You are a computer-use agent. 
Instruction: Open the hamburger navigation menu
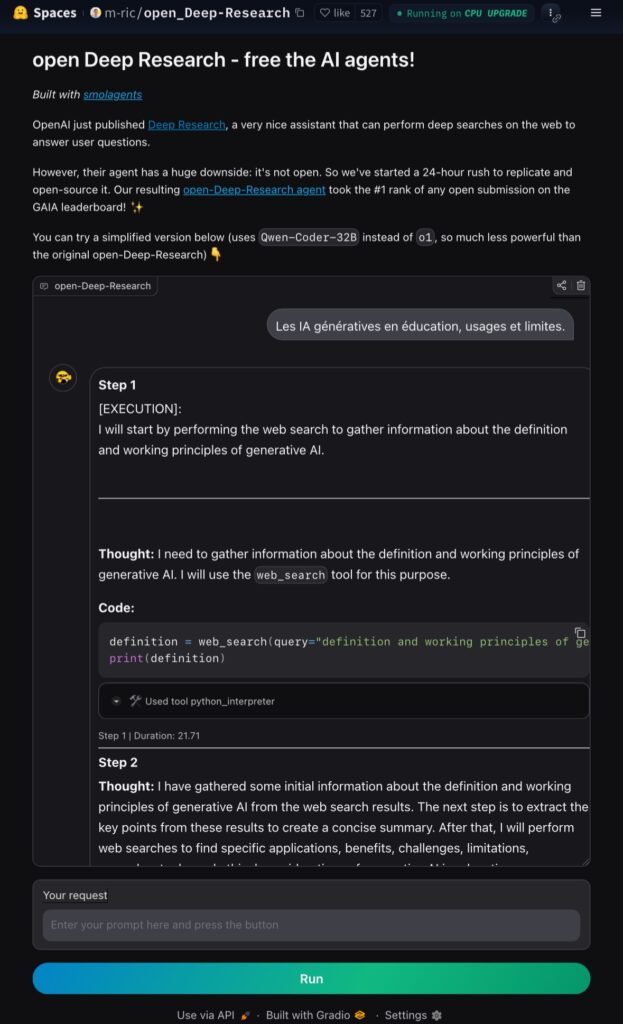coord(596,13)
